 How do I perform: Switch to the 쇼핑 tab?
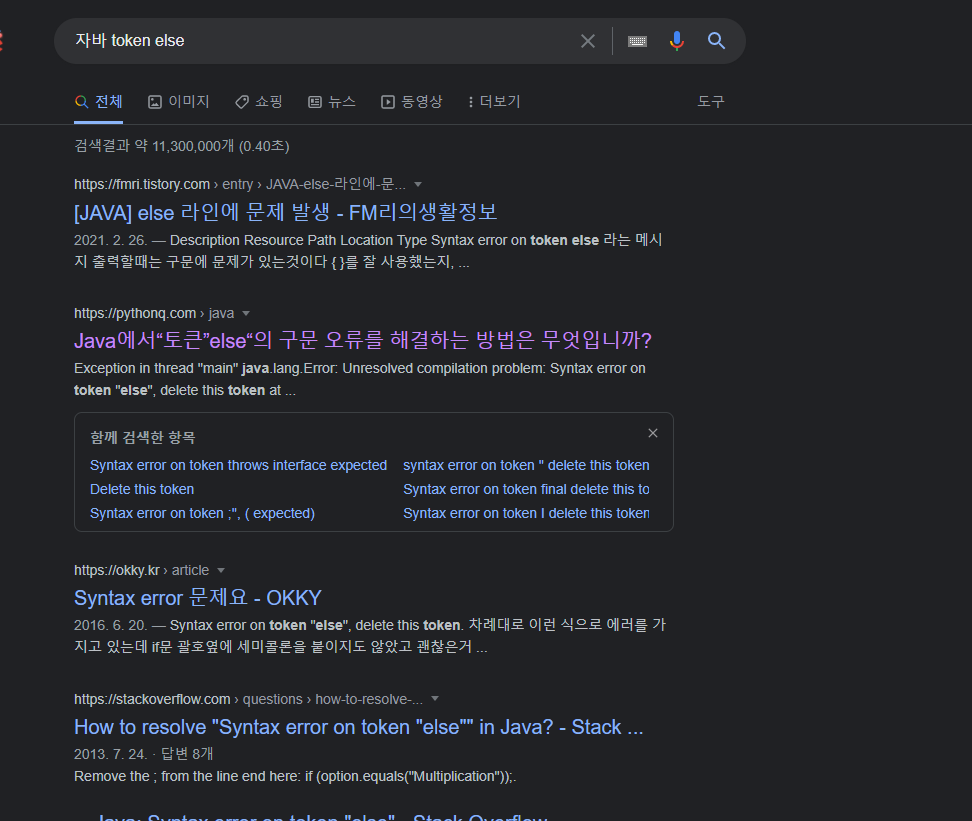(258, 101)
